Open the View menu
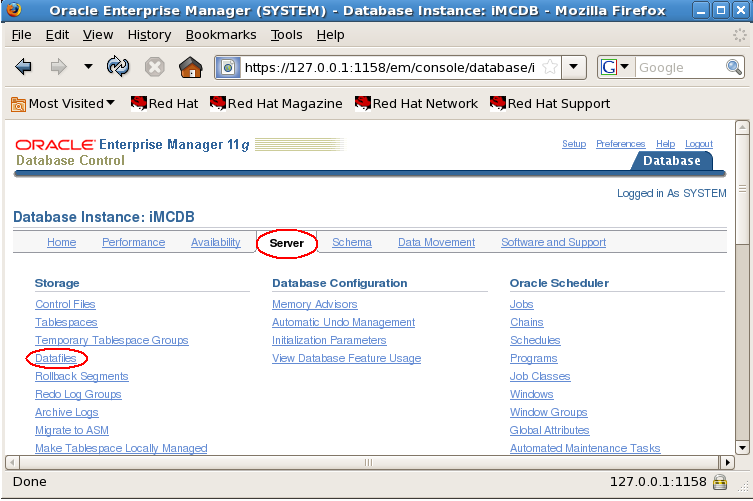 tap(98, 35)
